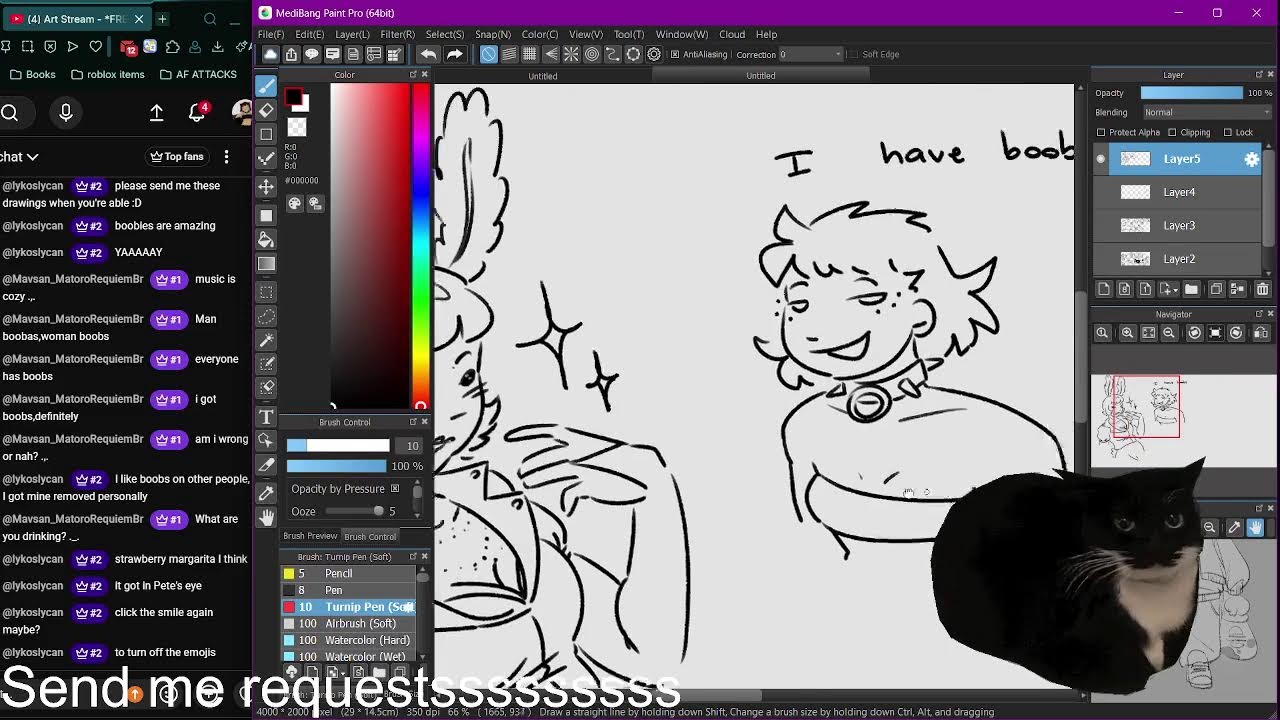The height and width of the screenshot is (720, 1280).
Task: Toggle Opacity by Pressure checkbox
Action: [395, 488]
